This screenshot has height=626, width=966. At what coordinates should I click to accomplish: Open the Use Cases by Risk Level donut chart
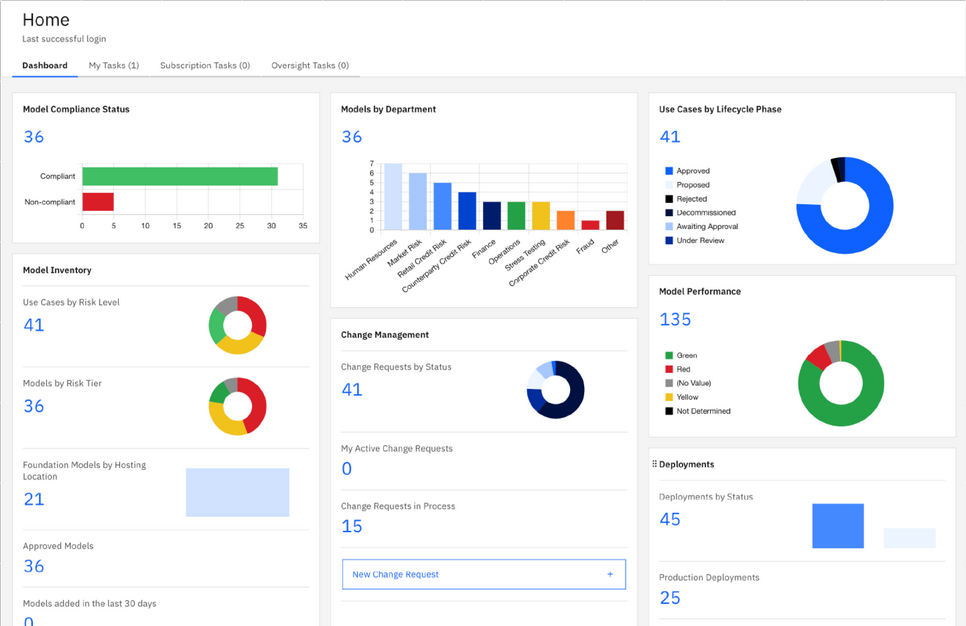coord(238,325)
